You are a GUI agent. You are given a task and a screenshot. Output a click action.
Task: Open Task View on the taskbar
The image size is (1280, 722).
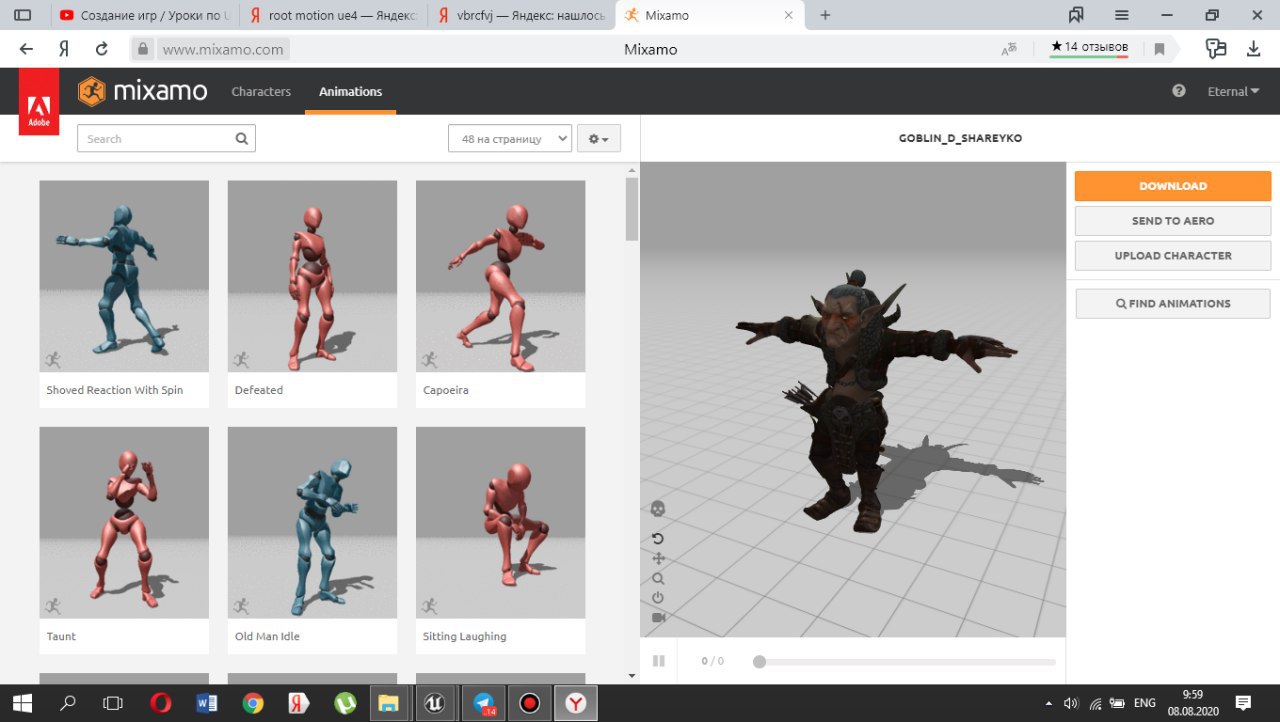tap(113, 703)
